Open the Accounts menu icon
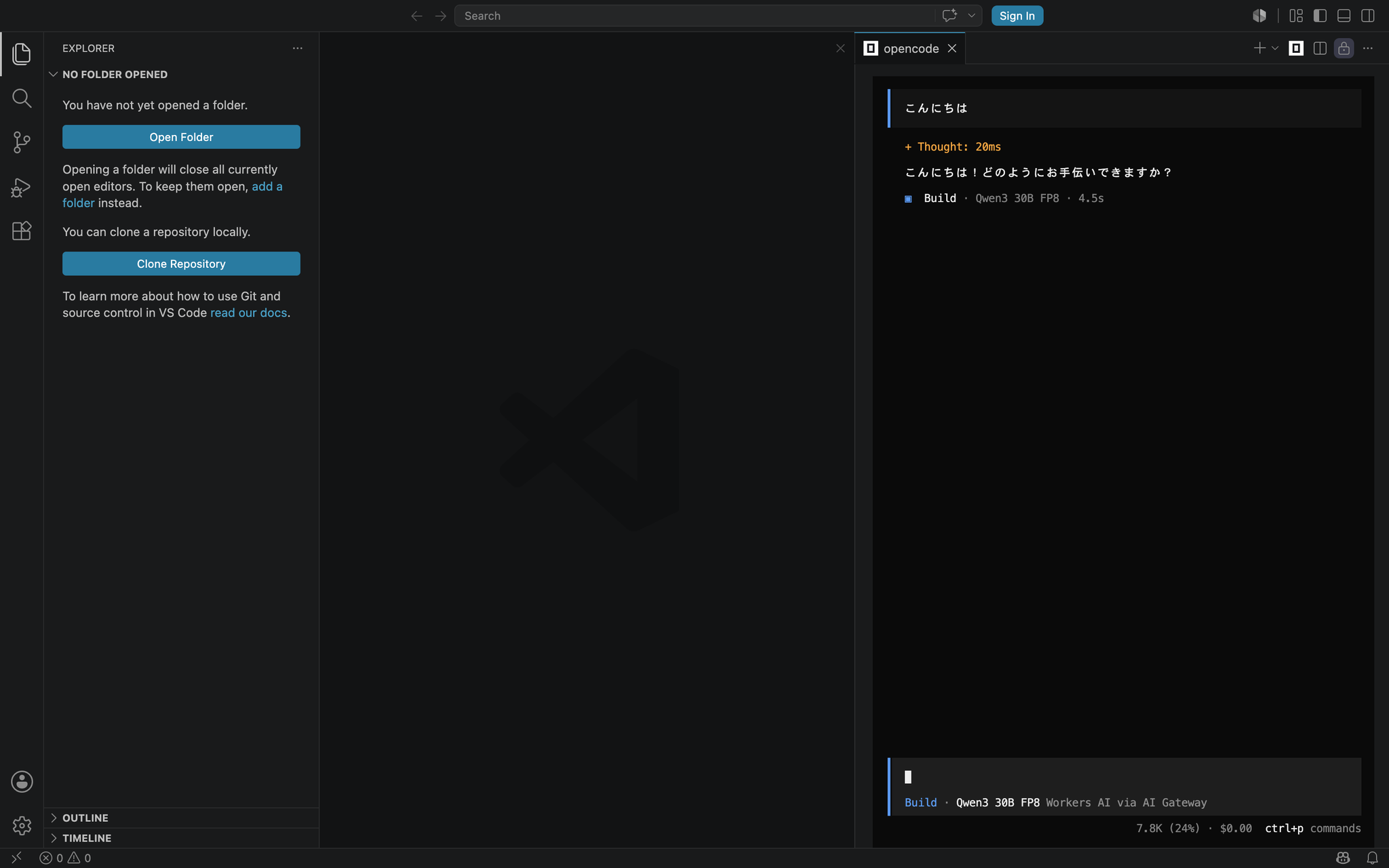 coord(22,782)
